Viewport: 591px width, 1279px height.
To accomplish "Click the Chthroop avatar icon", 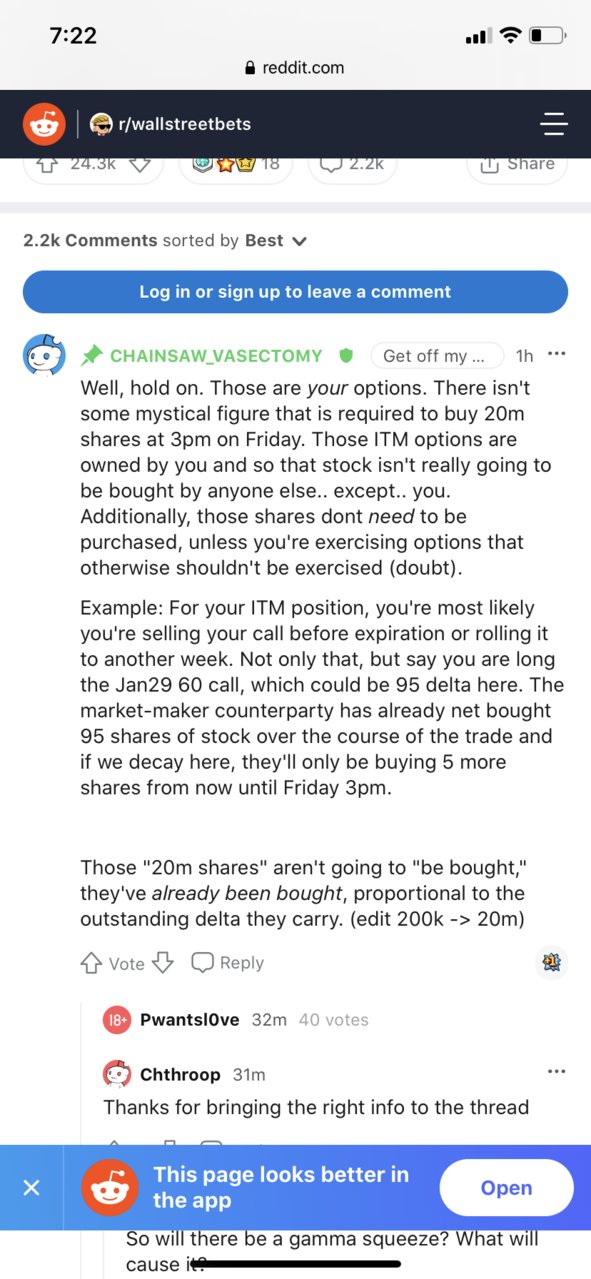I will click(x=117, y=1074).
